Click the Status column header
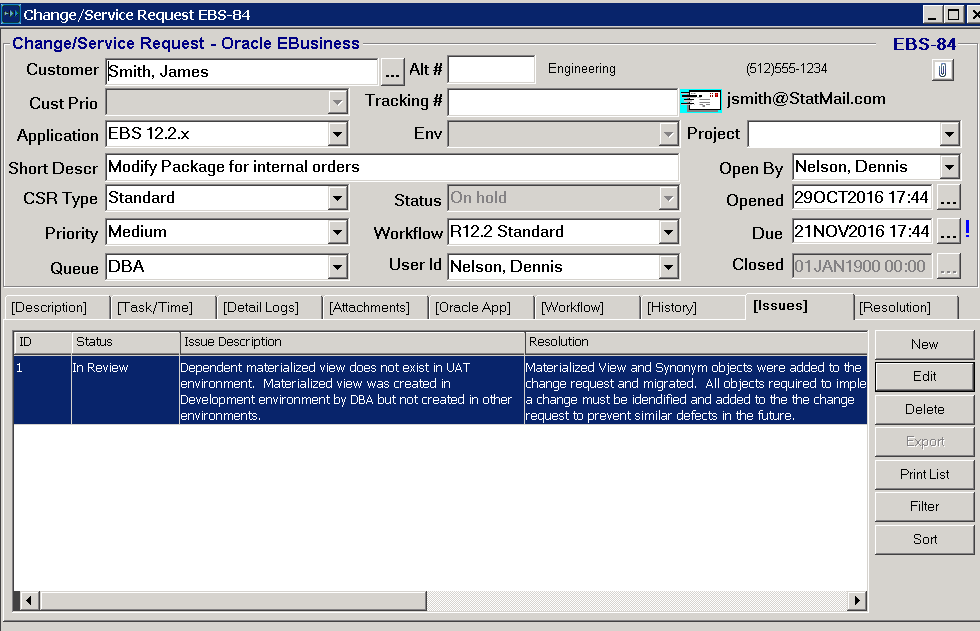 (x=126, y=342)
